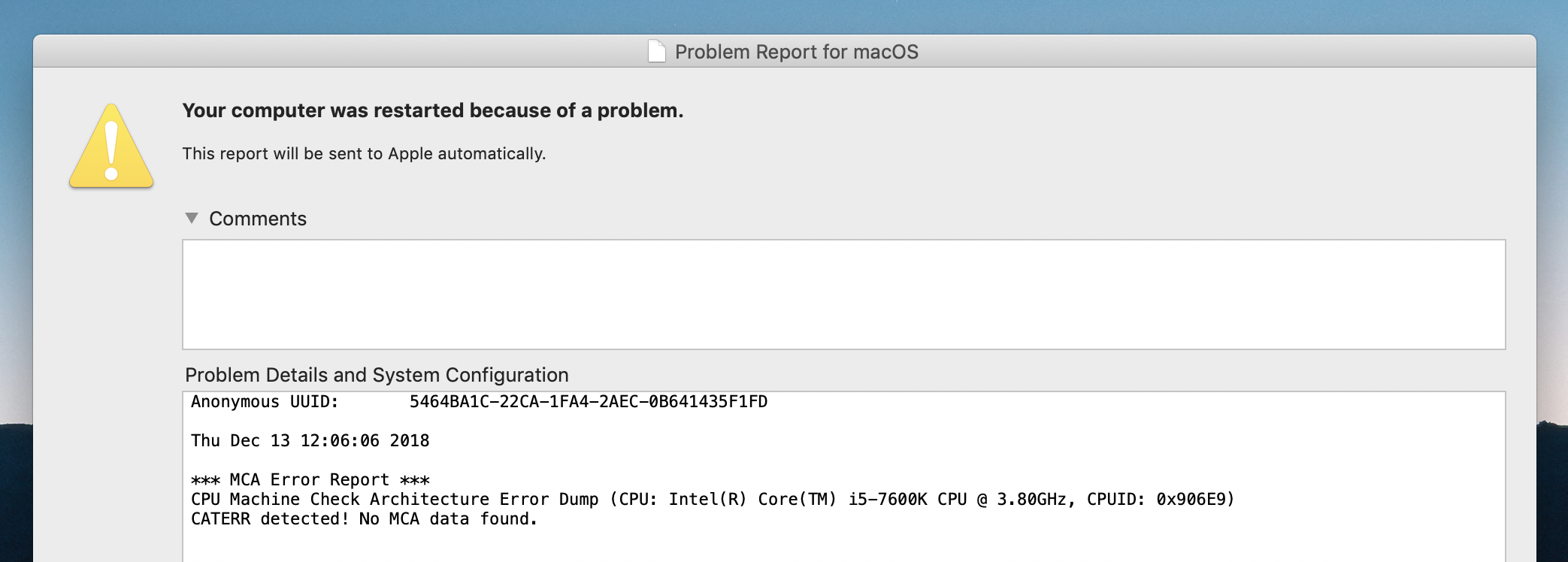Click the i5-7600K processor name text

click(888, 500)
